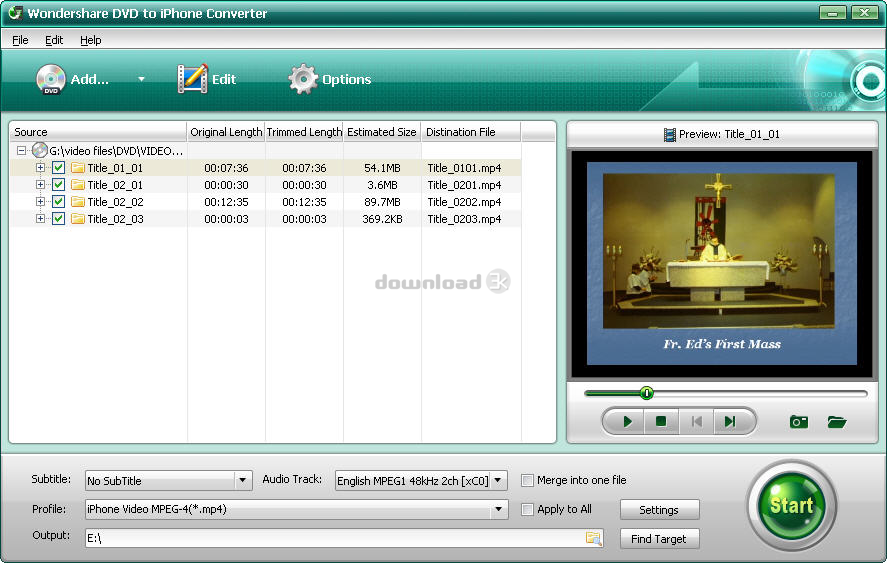The image size is (887, 563).
Task: Click folder icon of Title_02_02
Action: (x=77, y=201)
